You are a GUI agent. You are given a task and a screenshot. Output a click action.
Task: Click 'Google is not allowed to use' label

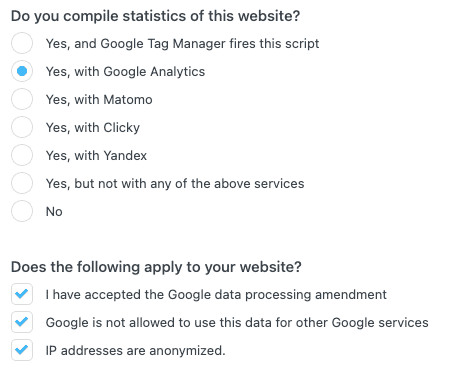point(237,323)
